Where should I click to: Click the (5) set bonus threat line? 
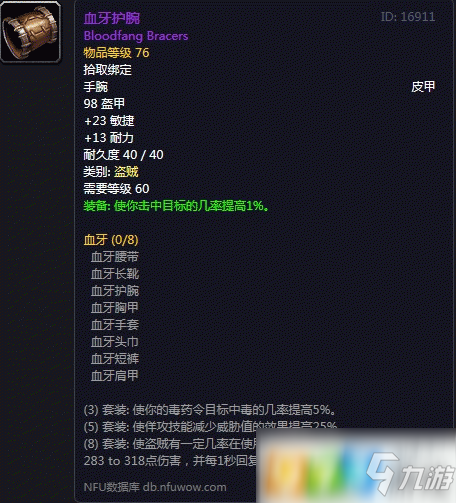(x=210, y=427)
